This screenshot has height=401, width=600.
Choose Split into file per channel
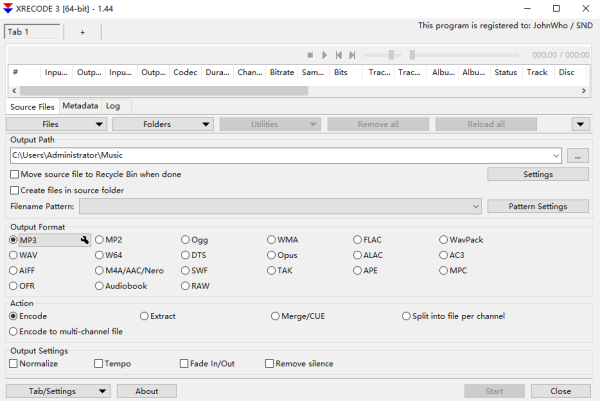[453, 316]
